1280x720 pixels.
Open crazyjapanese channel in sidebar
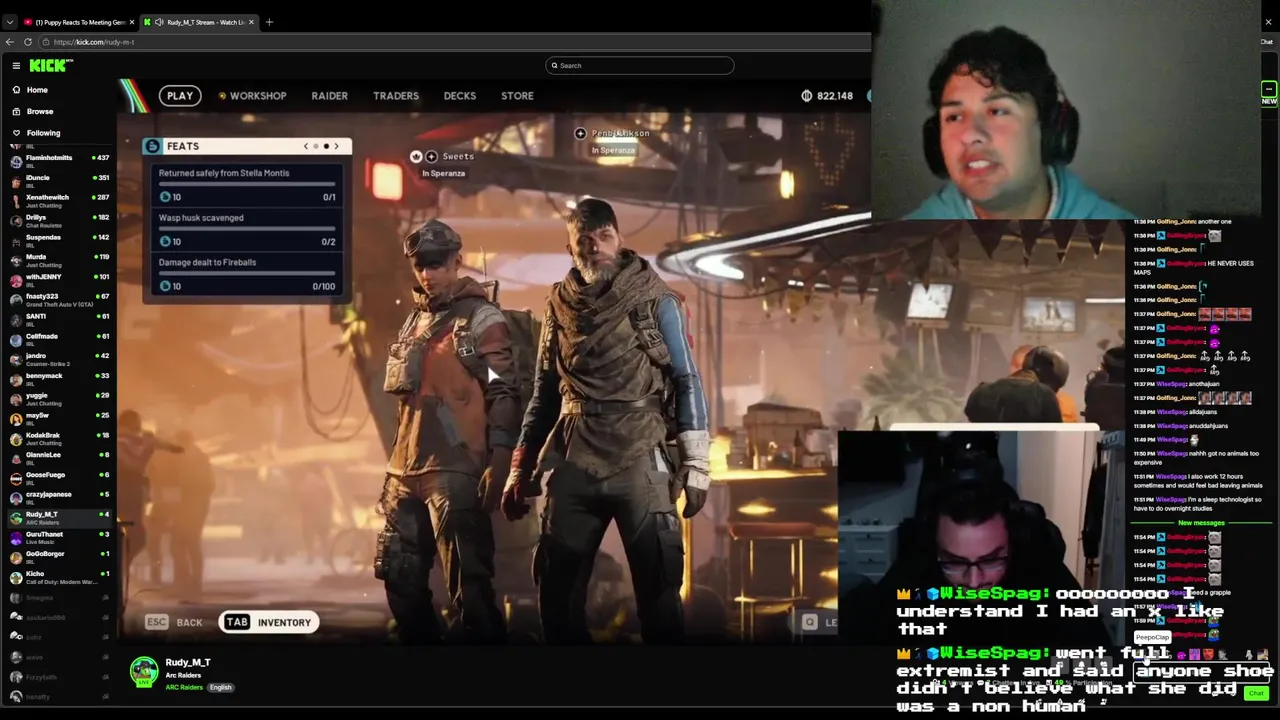[x=59, y=497]
